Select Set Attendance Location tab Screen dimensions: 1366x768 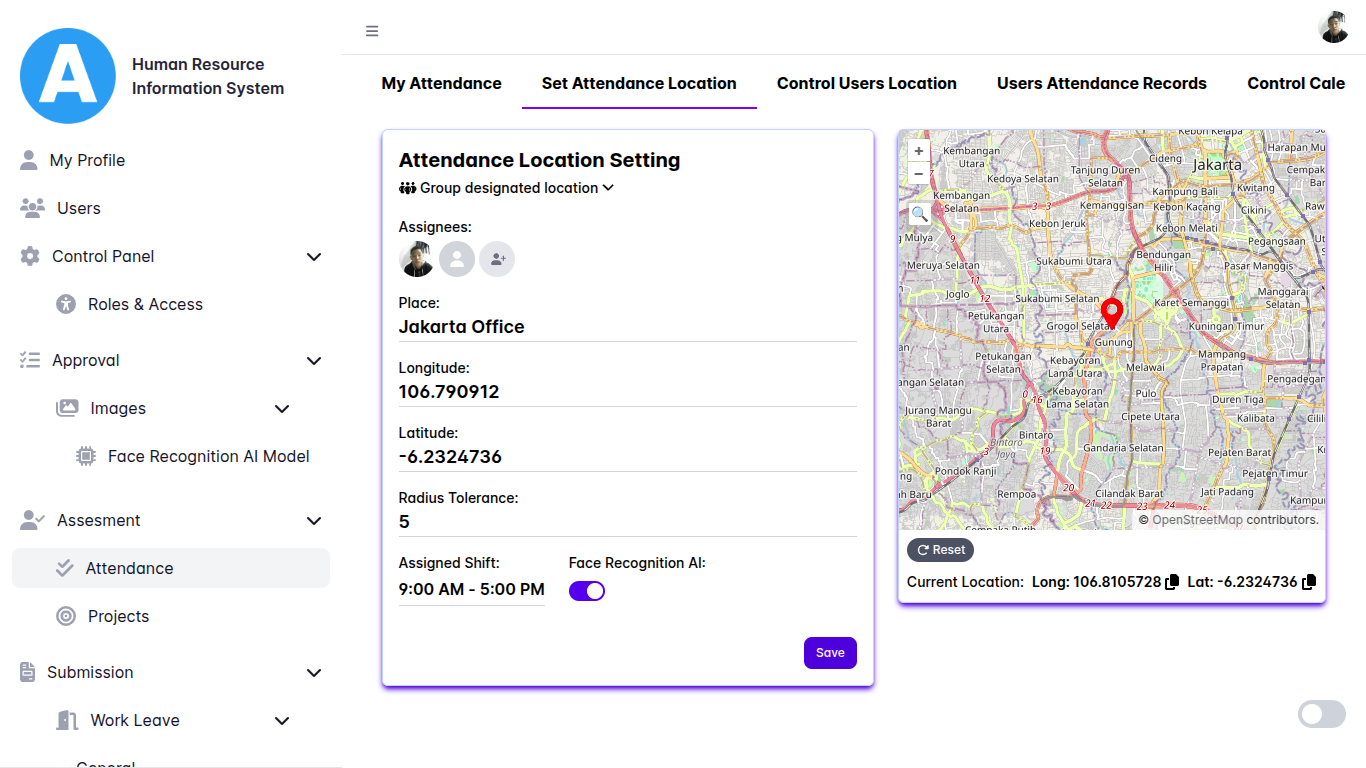(x=639, y=83)
